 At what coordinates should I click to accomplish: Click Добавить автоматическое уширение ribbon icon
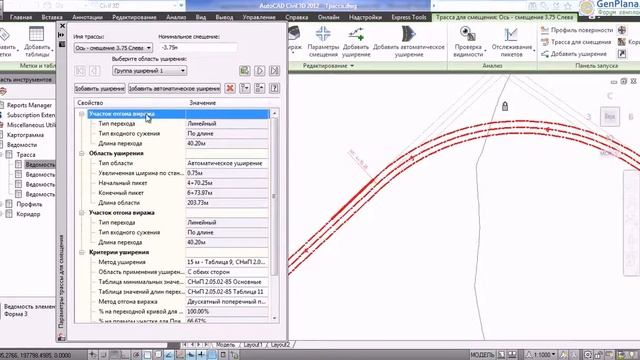(409, 42)
